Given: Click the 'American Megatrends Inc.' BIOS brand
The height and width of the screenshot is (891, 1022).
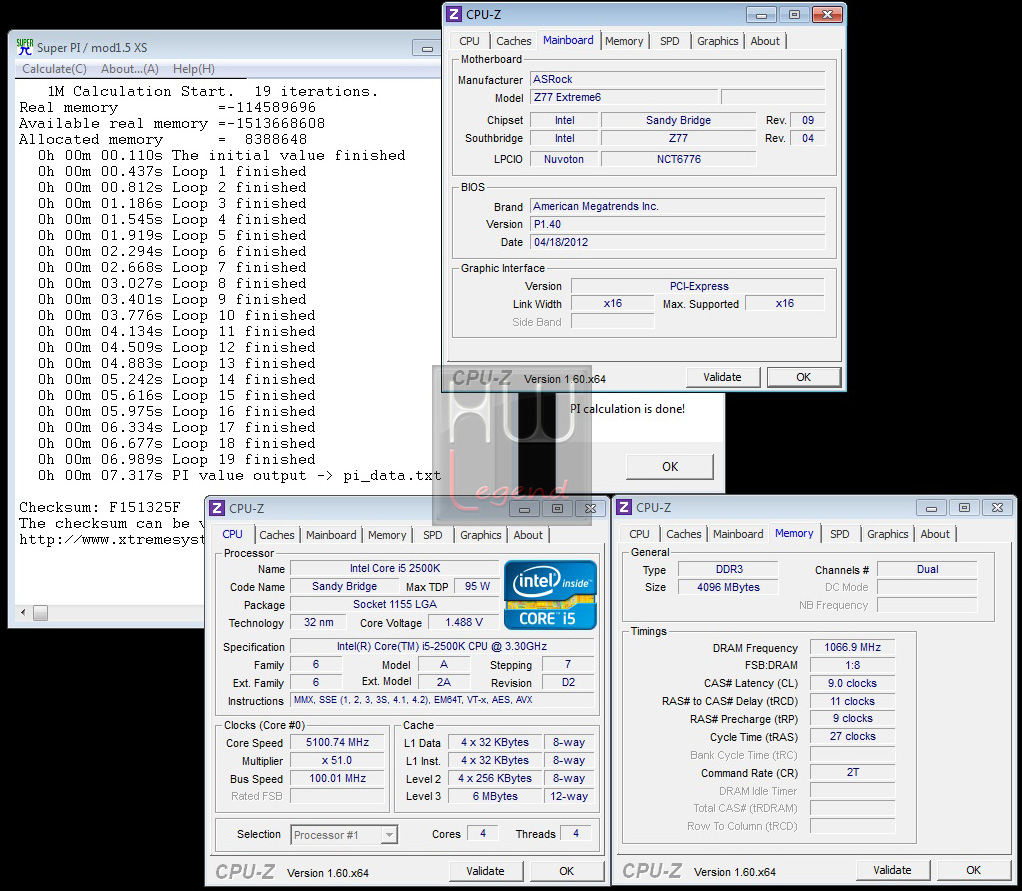Looking at the screenshot, I should [x=678, y=207].
